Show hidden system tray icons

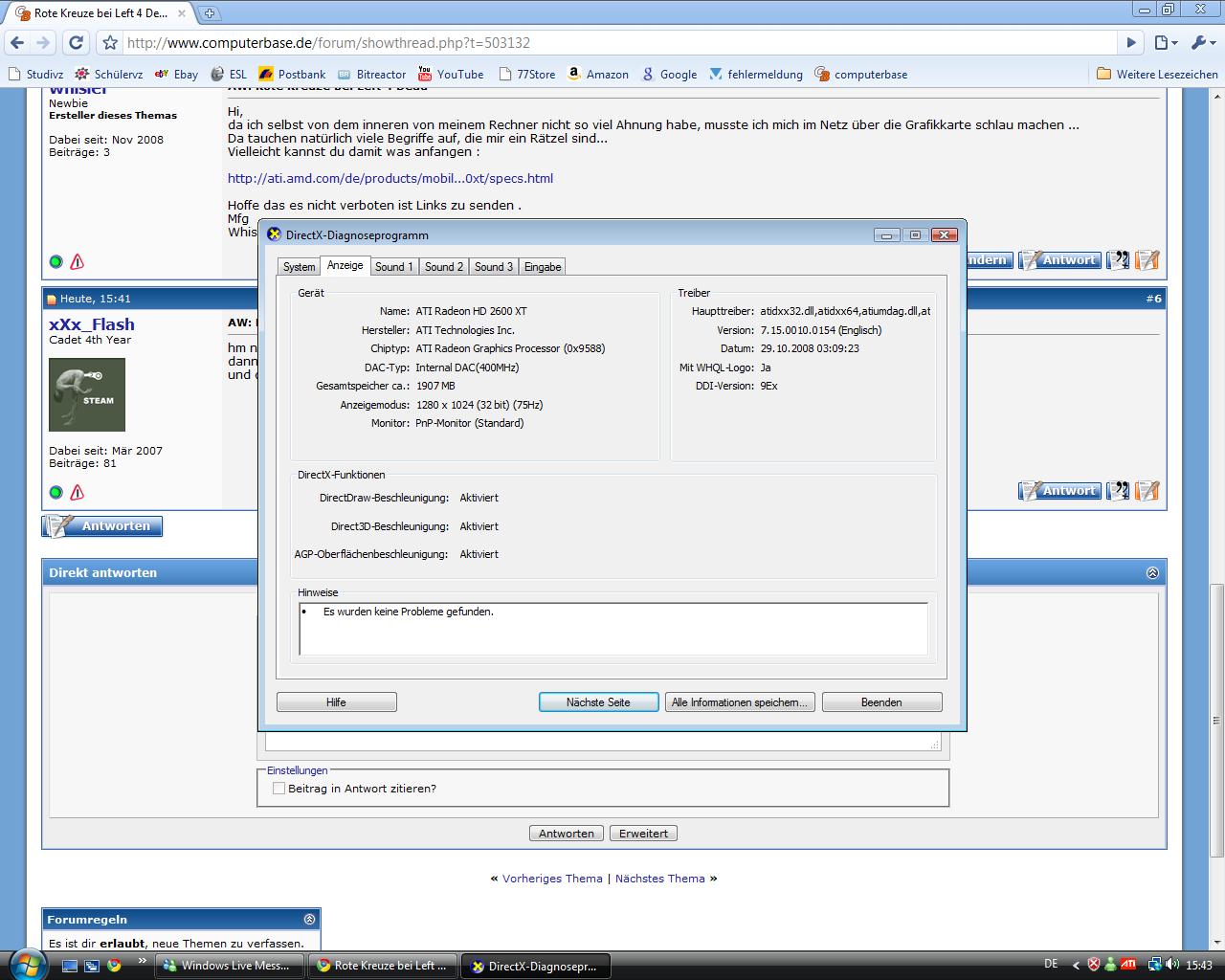[1077, 965]
